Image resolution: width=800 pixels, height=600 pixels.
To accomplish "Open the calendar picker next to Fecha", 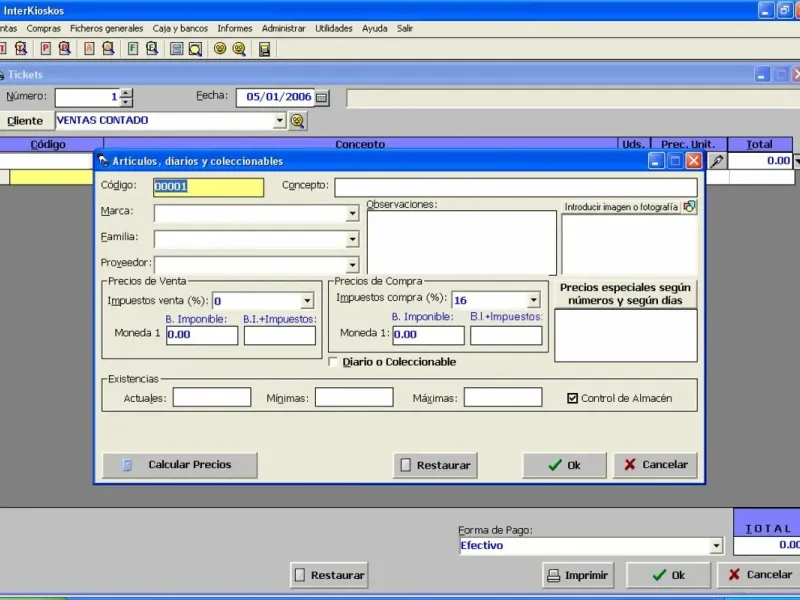I will (322, 98).
